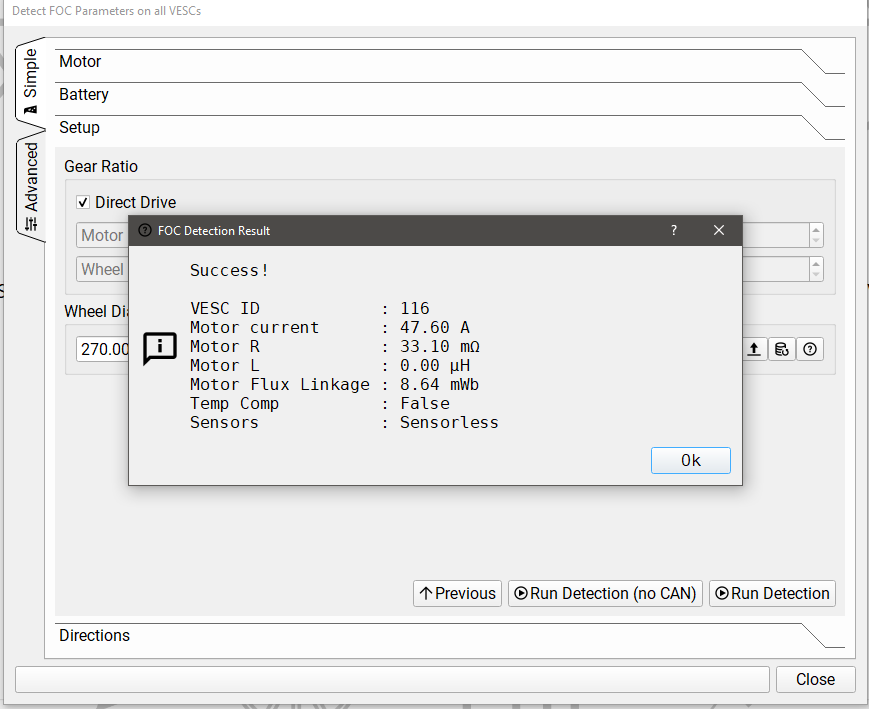Click Run Detection (no CAN)
869x709 pixels.
(604, 593)
